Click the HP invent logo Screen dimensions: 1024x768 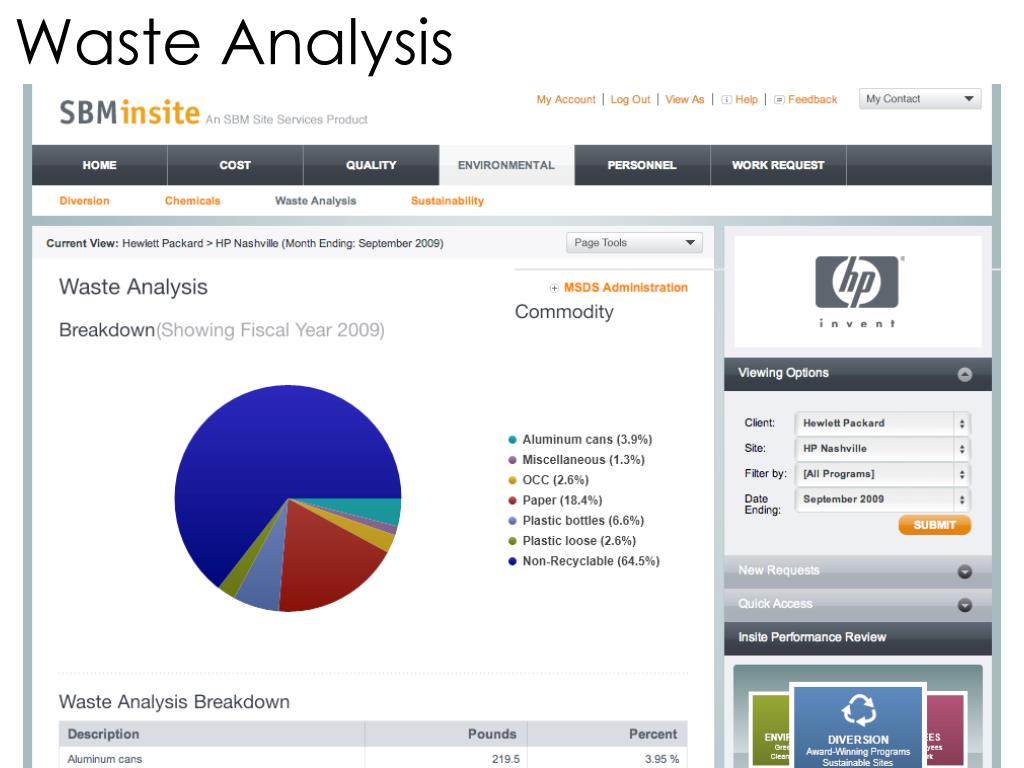click(857, 291)
